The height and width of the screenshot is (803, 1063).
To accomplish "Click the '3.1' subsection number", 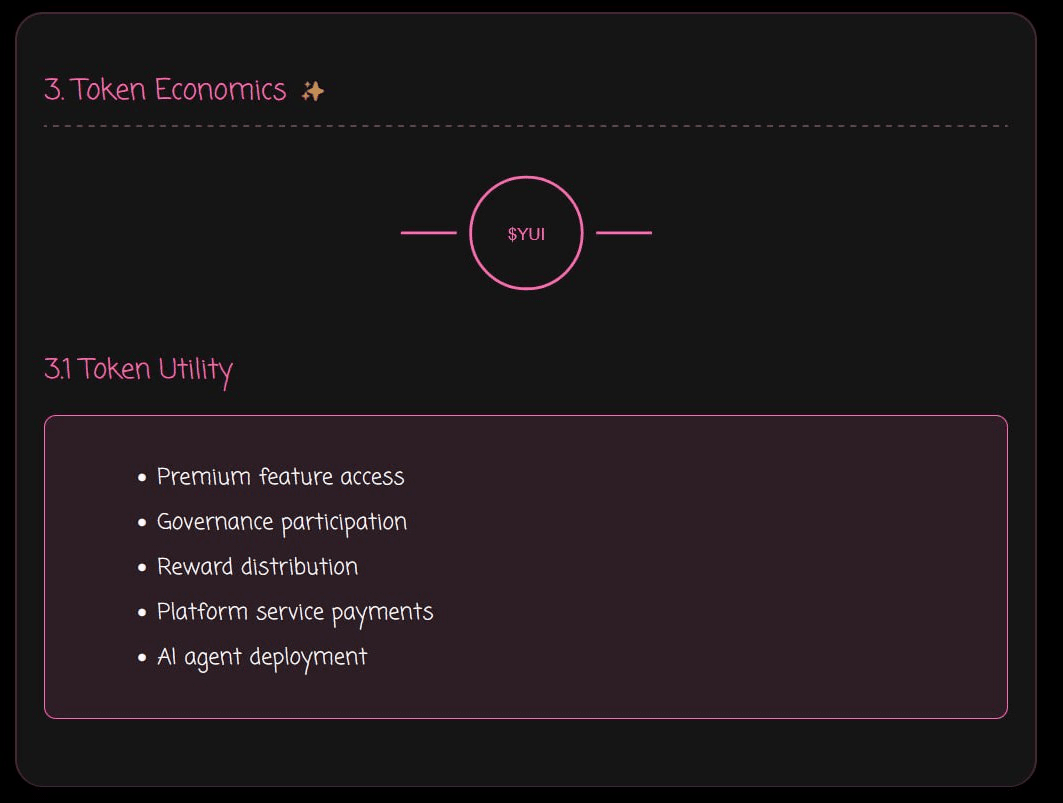I will click(x=57, y=369).
